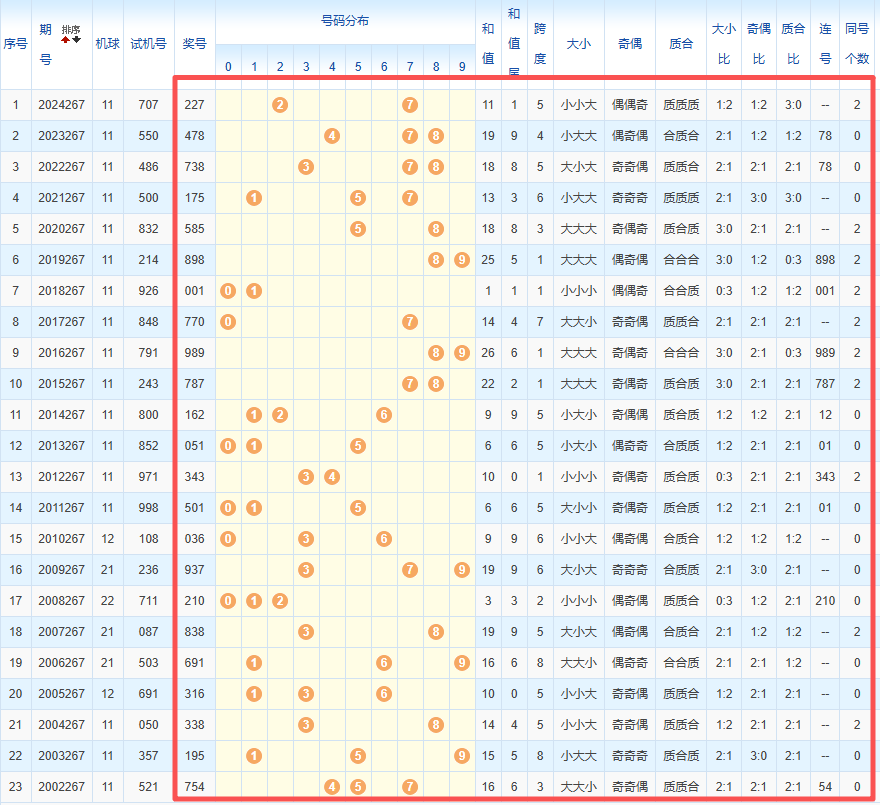Click issue number 2021267 cell

click(61, 198)
